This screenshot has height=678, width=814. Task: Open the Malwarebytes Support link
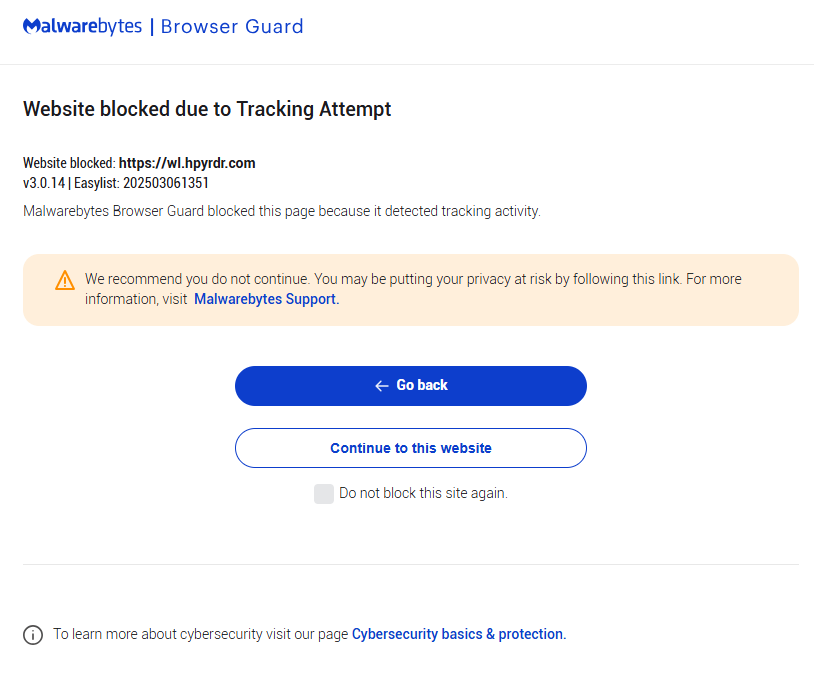tap(265, 298)
